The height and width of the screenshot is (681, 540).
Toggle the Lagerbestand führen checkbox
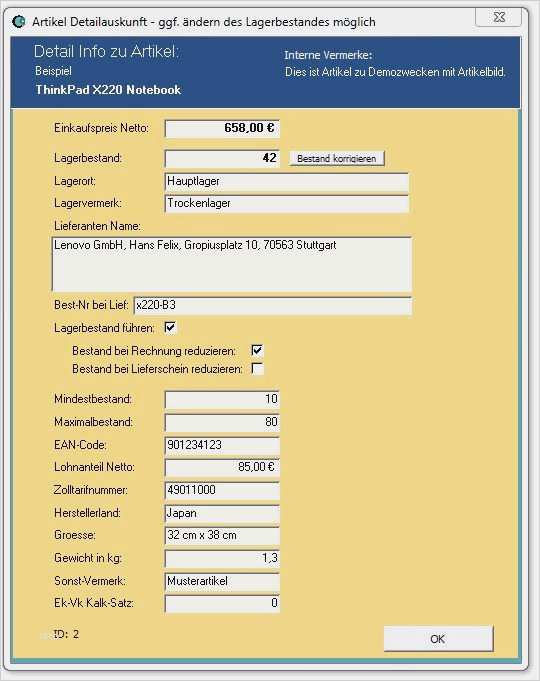click(170, 327)
